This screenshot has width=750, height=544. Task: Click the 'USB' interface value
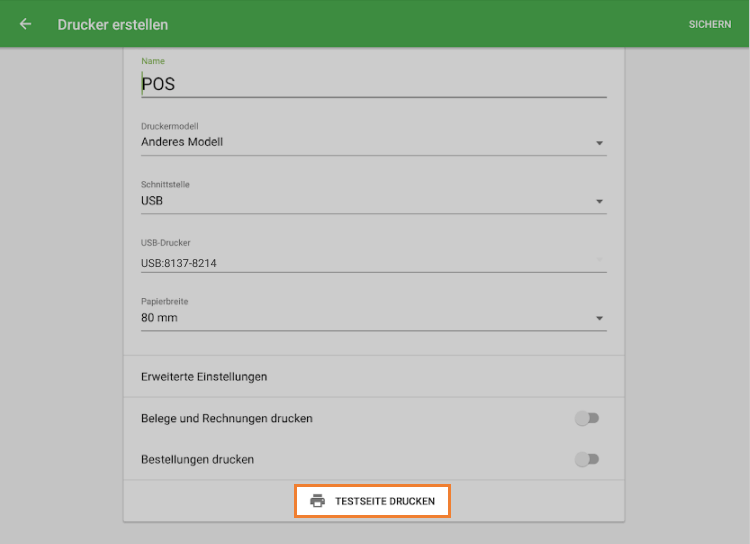point(152,201)
